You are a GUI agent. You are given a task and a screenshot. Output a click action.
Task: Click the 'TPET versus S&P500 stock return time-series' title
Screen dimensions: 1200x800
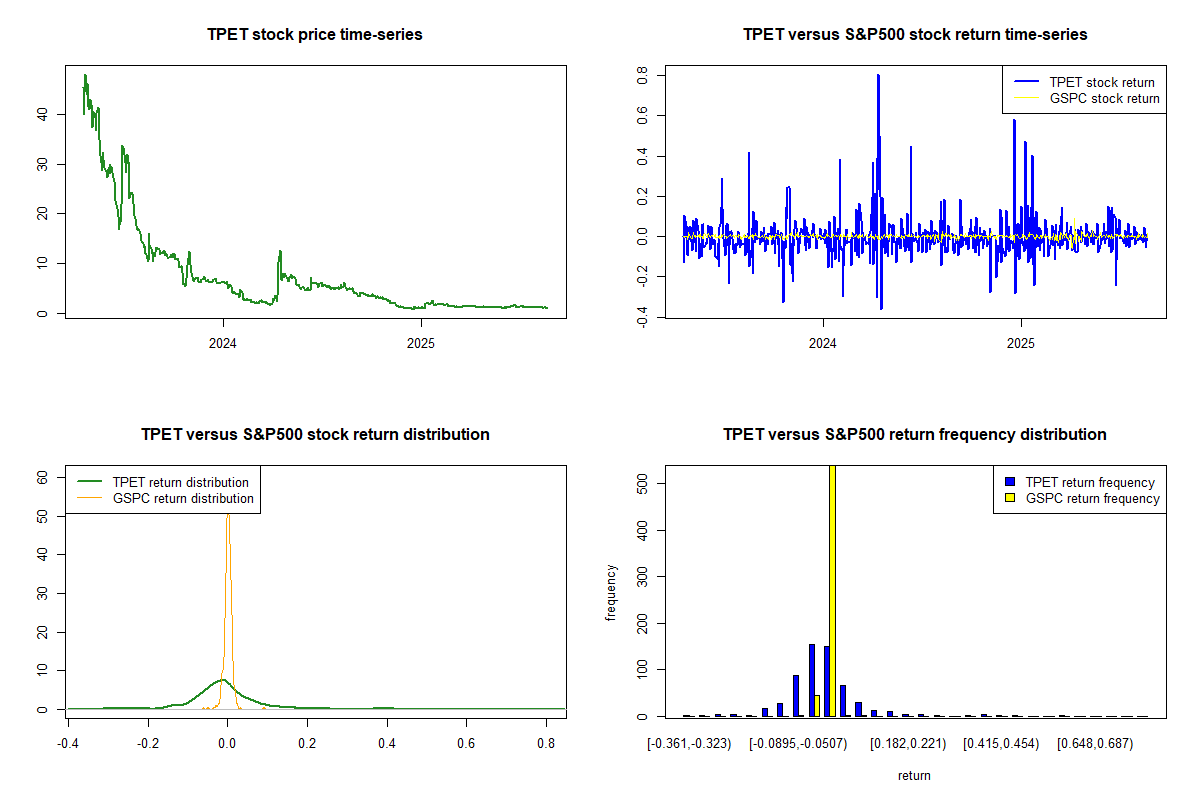click(x=915, y=35)
